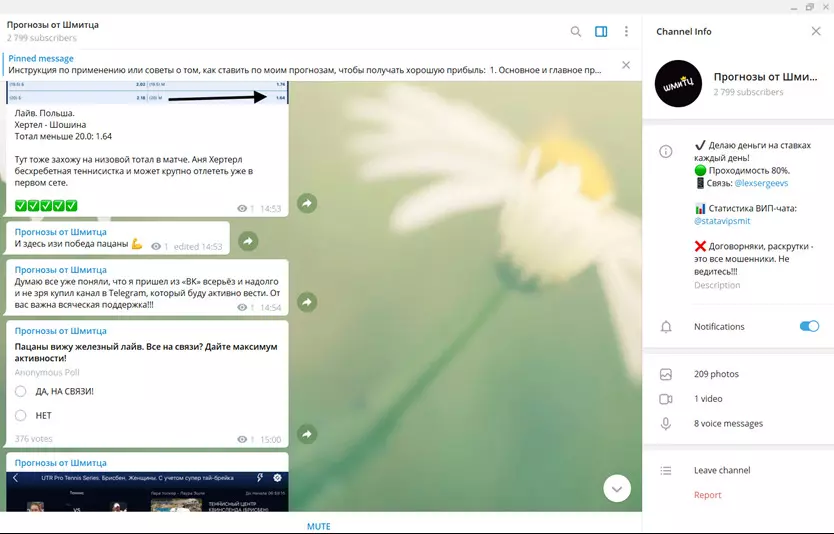Dismiss the pinned message bar
The width and height of the screenshot is (834, 534).
[x=626, y=65]
